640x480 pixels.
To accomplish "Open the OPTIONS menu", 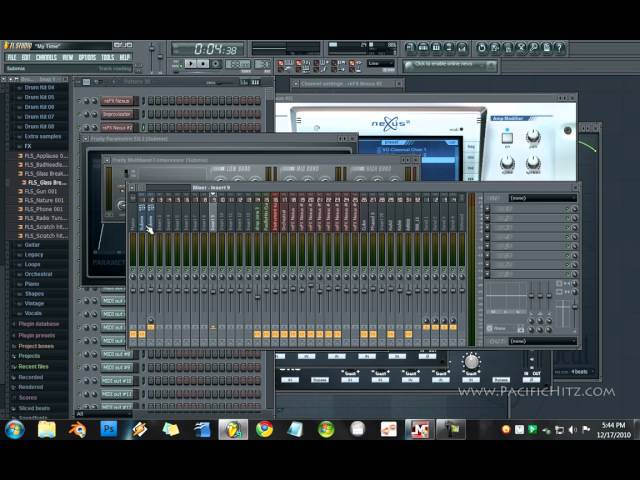I will pos(87,58).
